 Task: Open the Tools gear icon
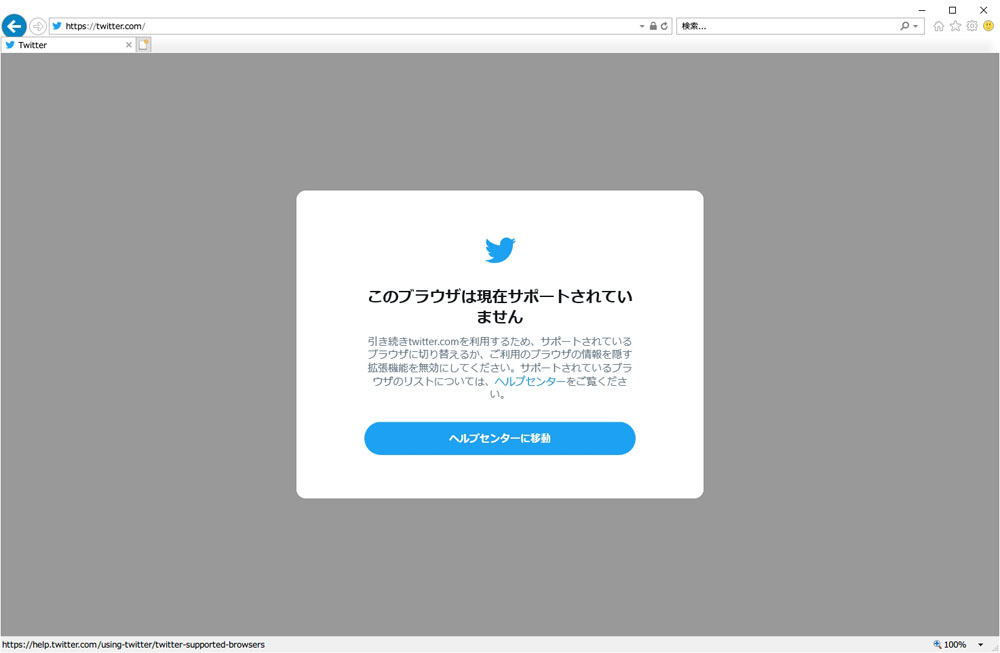tap(972, 26)
